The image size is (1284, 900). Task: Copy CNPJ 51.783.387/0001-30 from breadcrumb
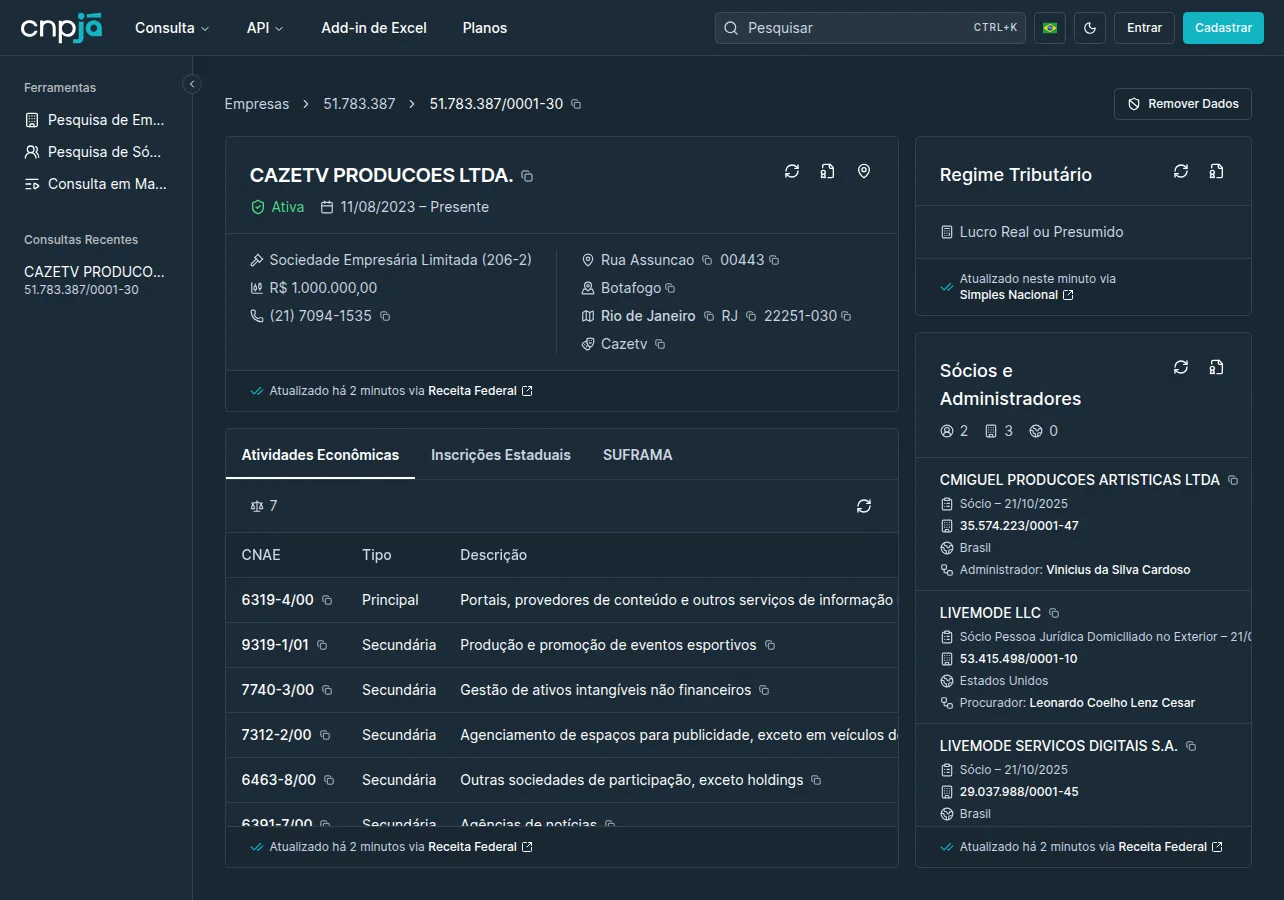576,104
